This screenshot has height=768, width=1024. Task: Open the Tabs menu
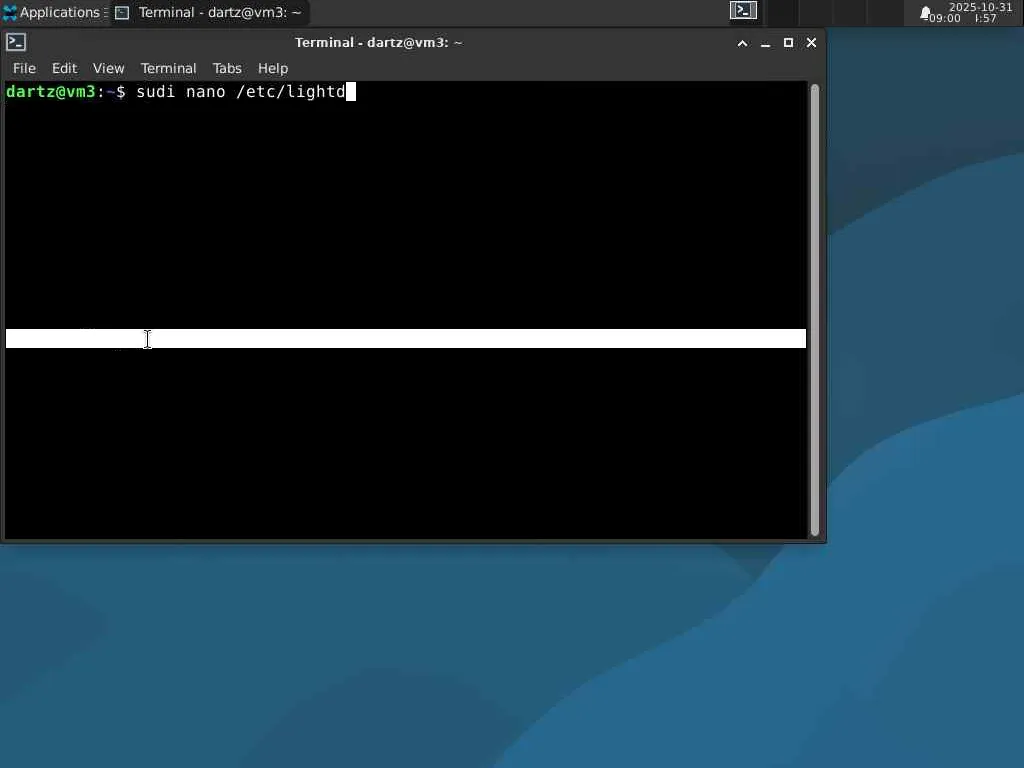click(227, 68)
